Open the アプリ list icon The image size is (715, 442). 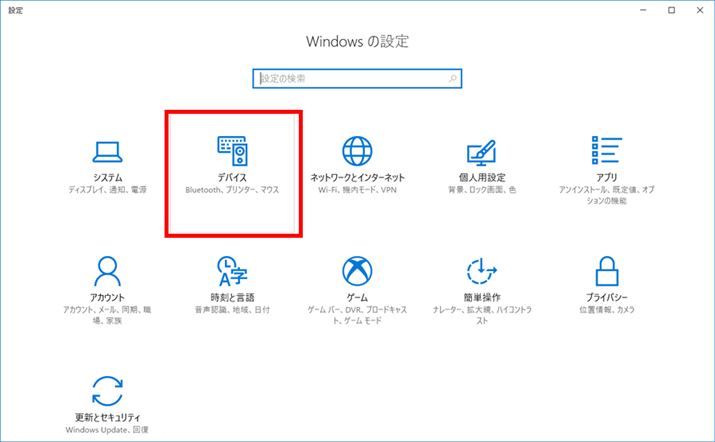(x=606, y=150)
